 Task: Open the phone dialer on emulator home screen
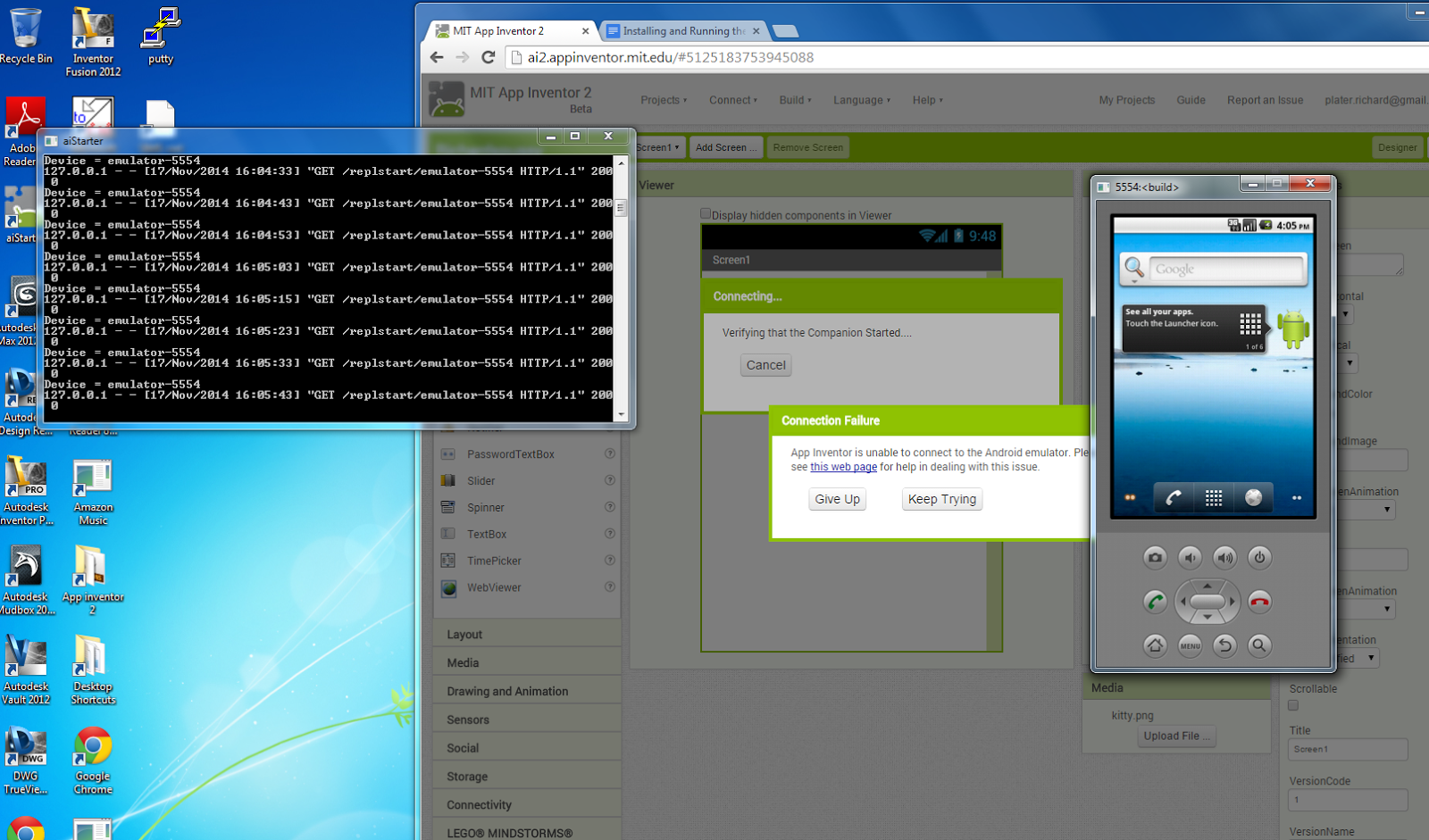coord(1174,497)
